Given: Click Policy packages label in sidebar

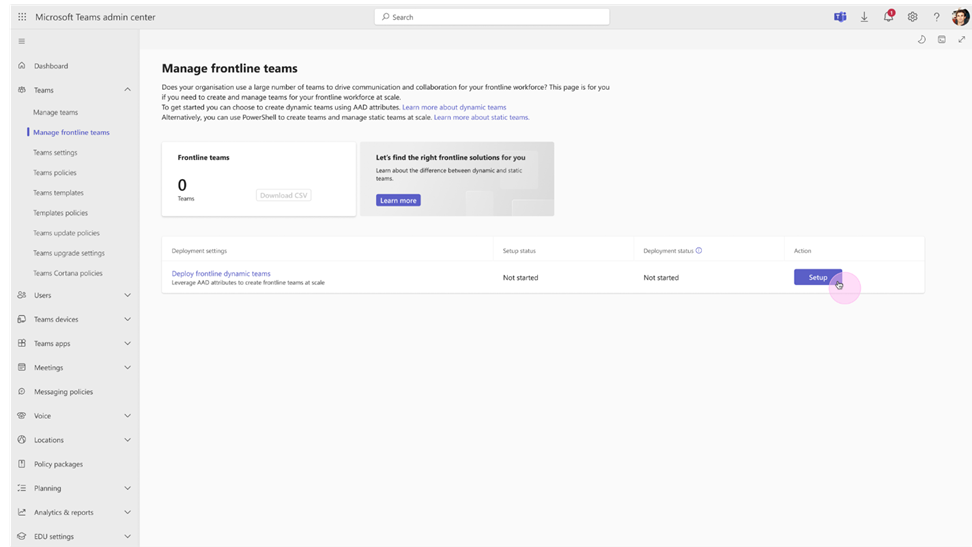Looking at the screenshot, I should coord(58,464).
